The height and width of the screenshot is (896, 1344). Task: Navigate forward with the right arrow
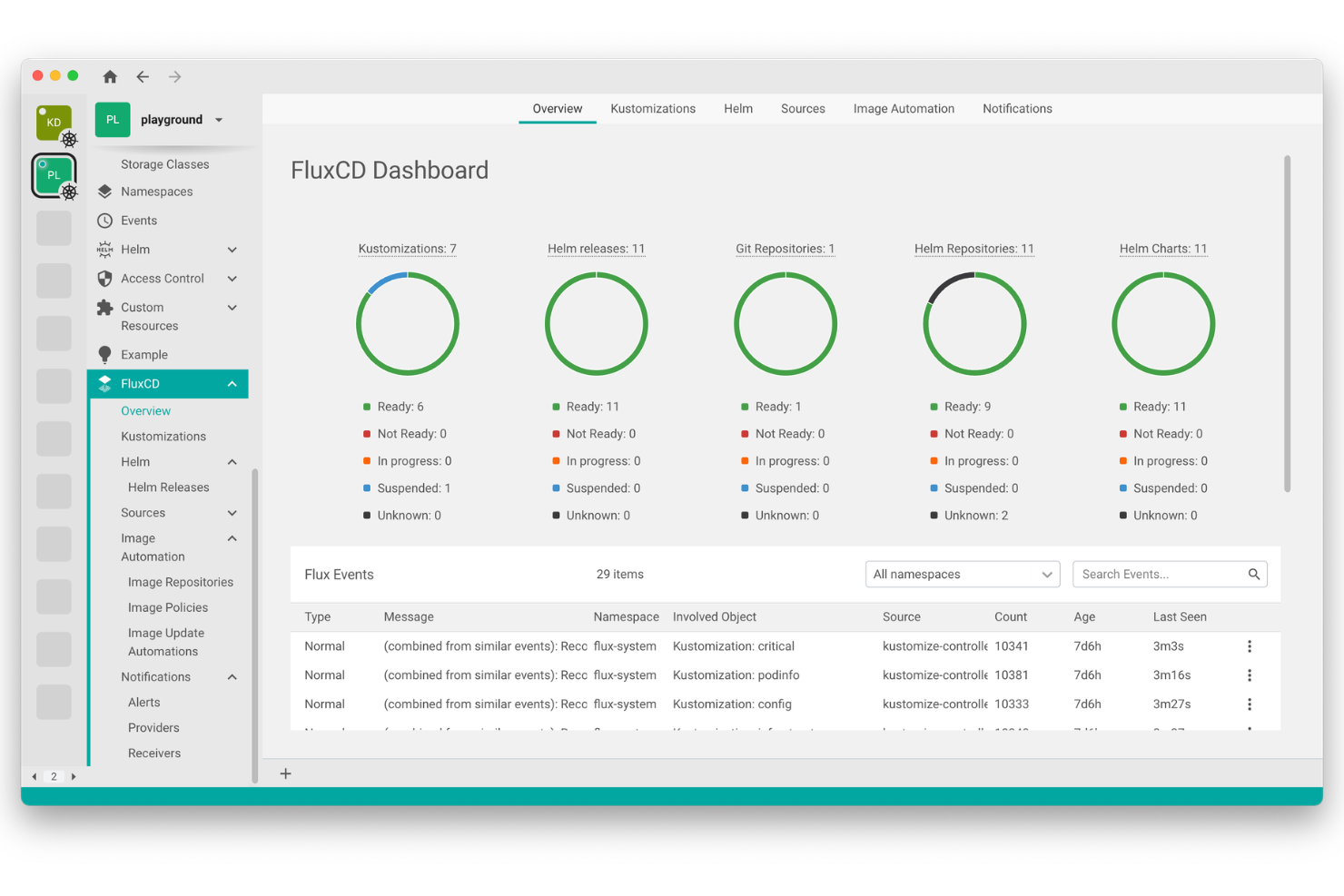(x=174, y=77)
